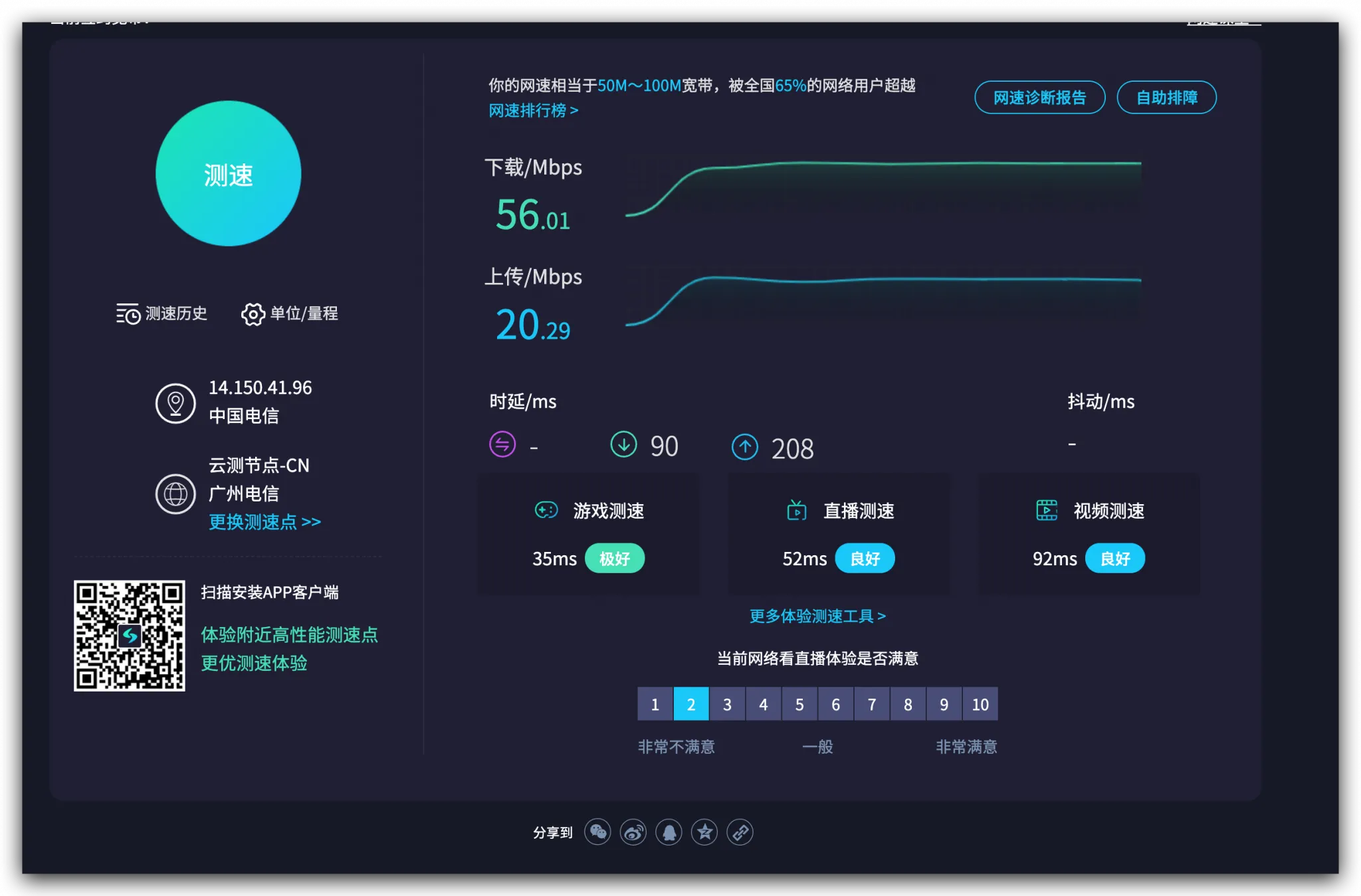Select the game controller icon for 游戏测速
Screen dimensions: 1361x896
(546, 510)
